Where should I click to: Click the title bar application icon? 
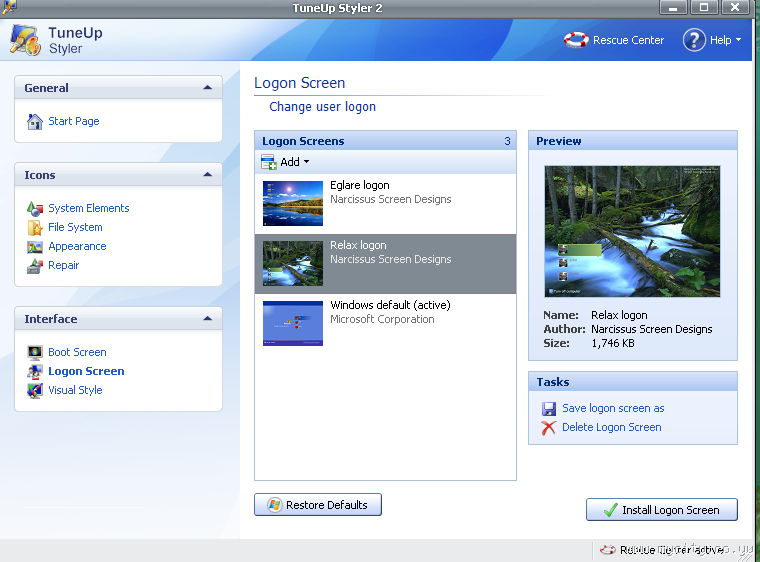9,7
